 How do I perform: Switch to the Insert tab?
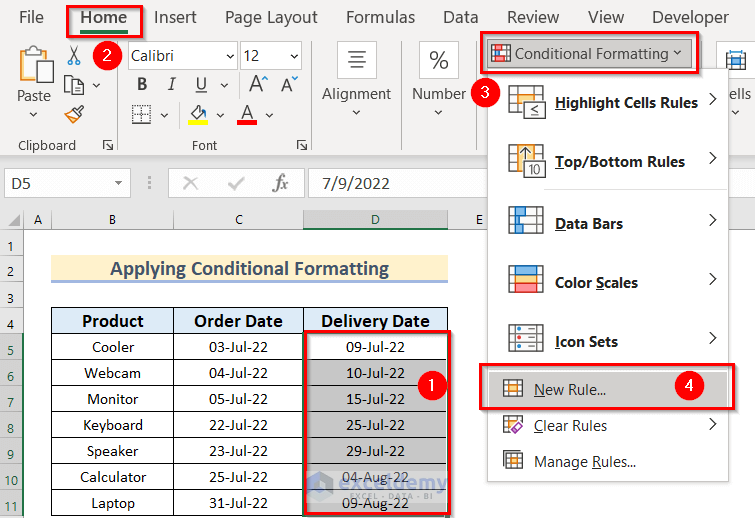[x=175, y=17]
